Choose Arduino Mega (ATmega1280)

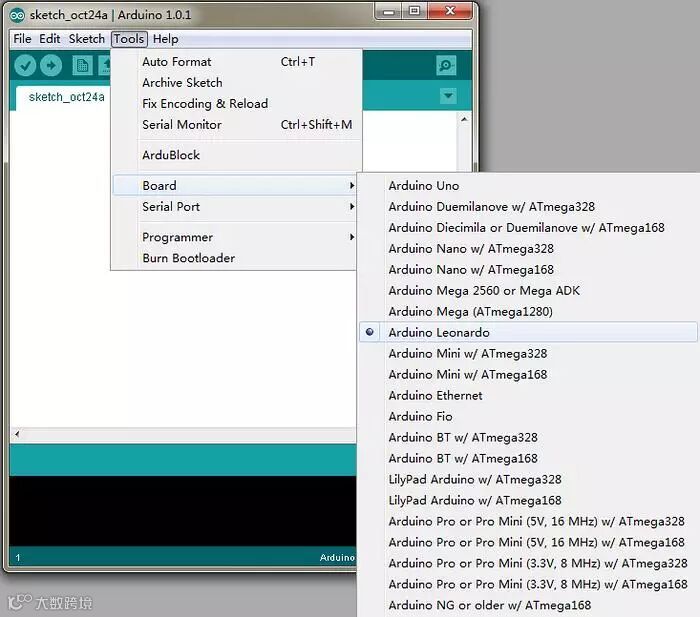528,311
